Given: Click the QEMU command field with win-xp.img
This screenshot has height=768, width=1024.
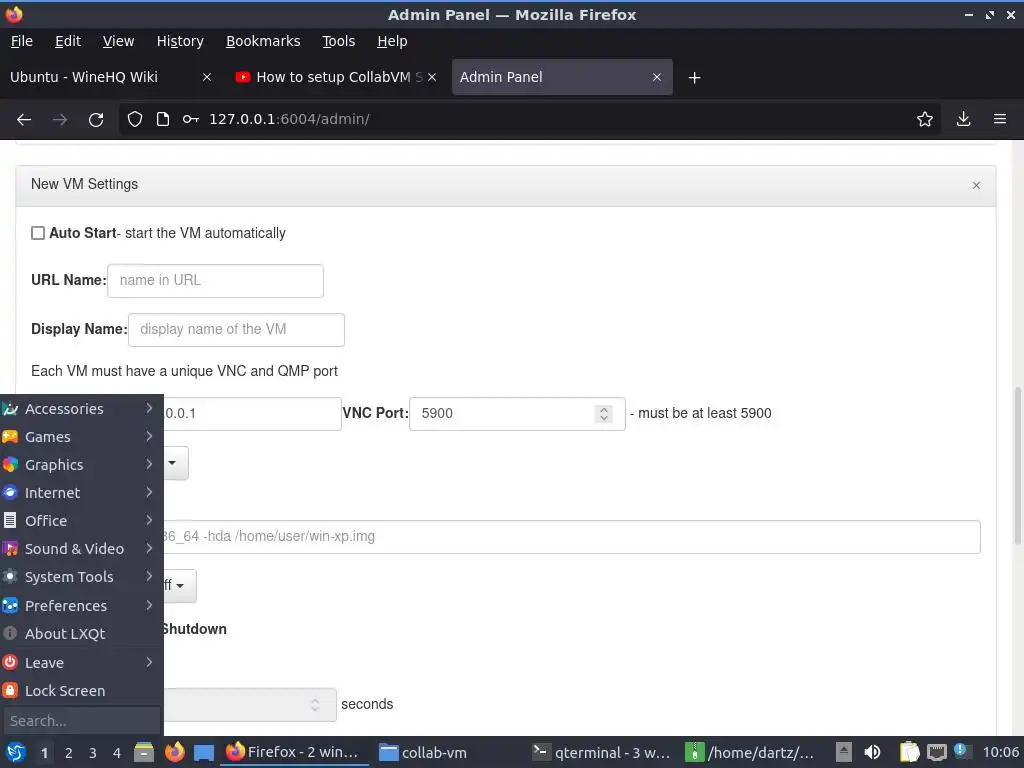Looking at the screenshot, I should click(x=571, y=537).
